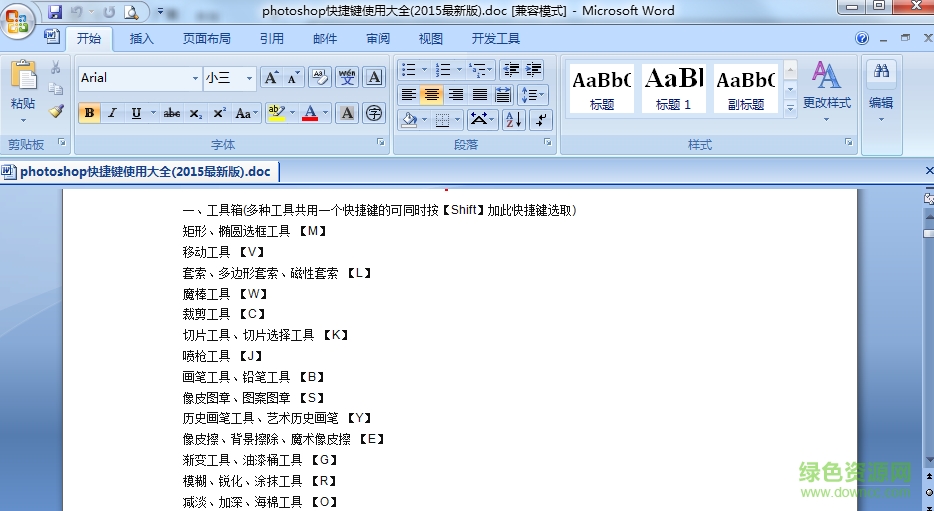934x511 pixels.
Task: Click the Office button logo
Action: pyautogui.click(x=17, y=20)
